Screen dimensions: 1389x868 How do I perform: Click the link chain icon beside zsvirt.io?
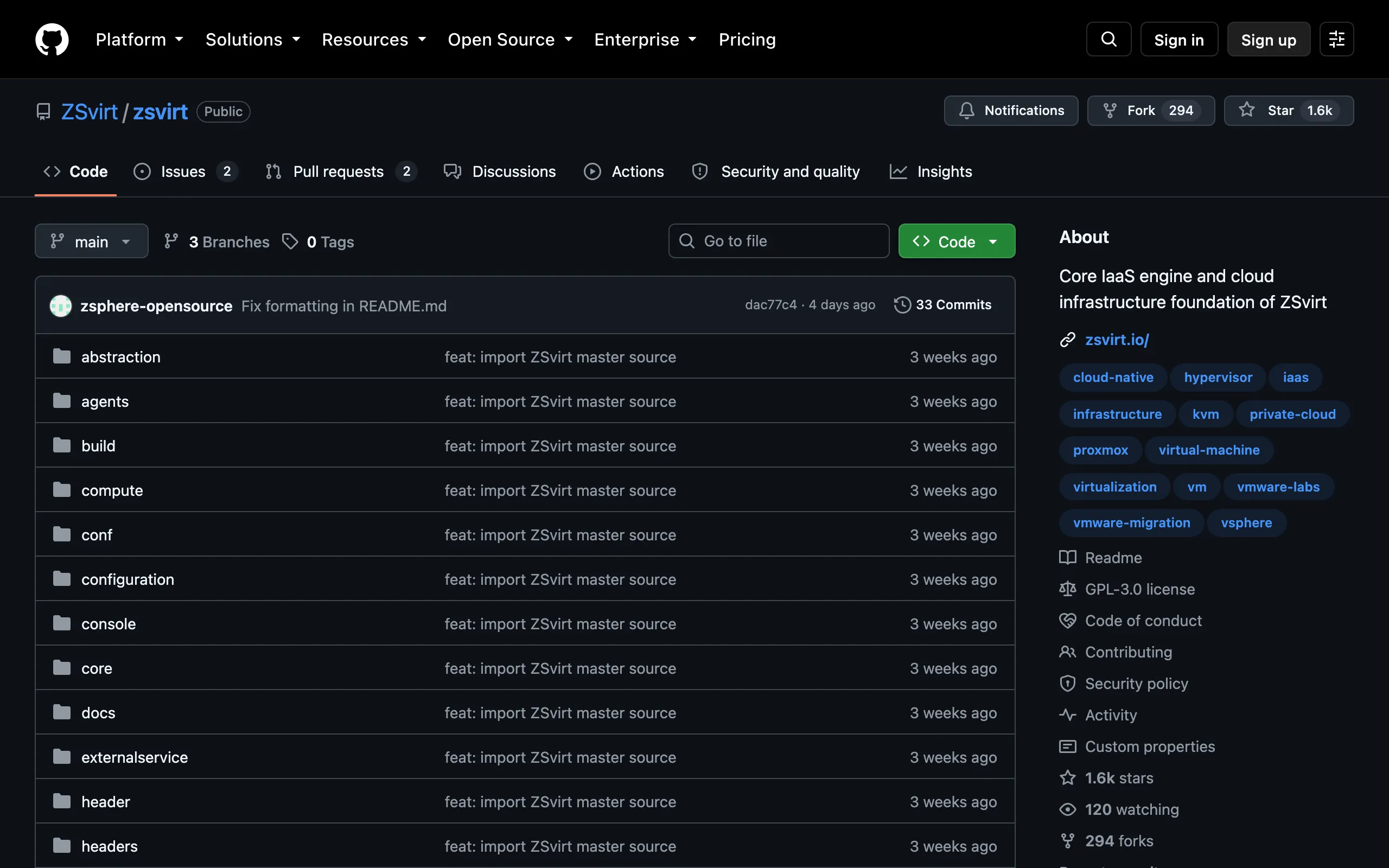1067,340
